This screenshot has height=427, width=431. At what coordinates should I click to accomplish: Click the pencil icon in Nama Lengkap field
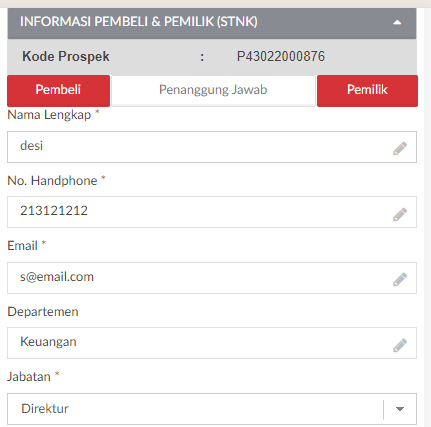pyautogui.click(x=400, y=148)
